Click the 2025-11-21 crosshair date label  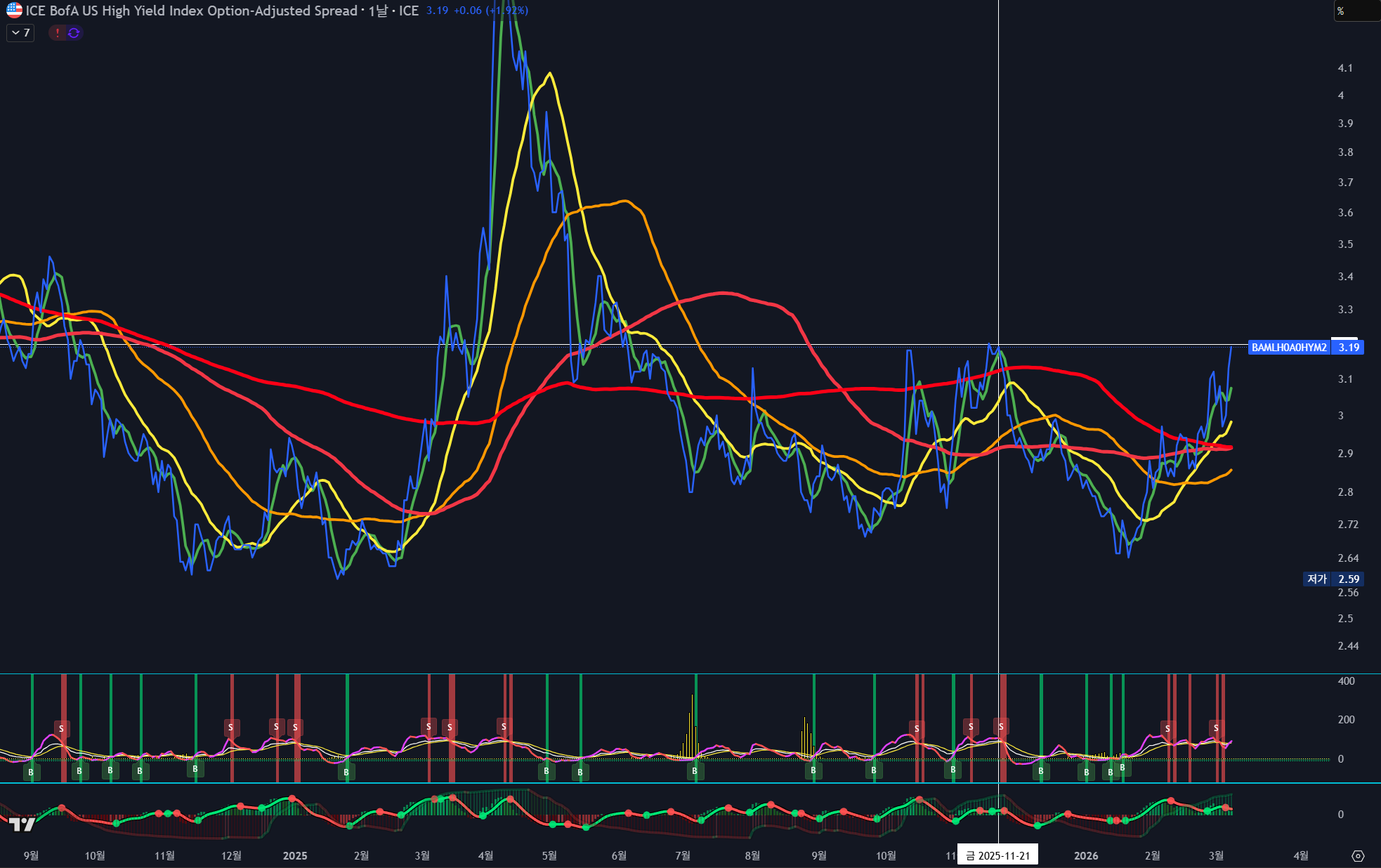click(998, 855)
